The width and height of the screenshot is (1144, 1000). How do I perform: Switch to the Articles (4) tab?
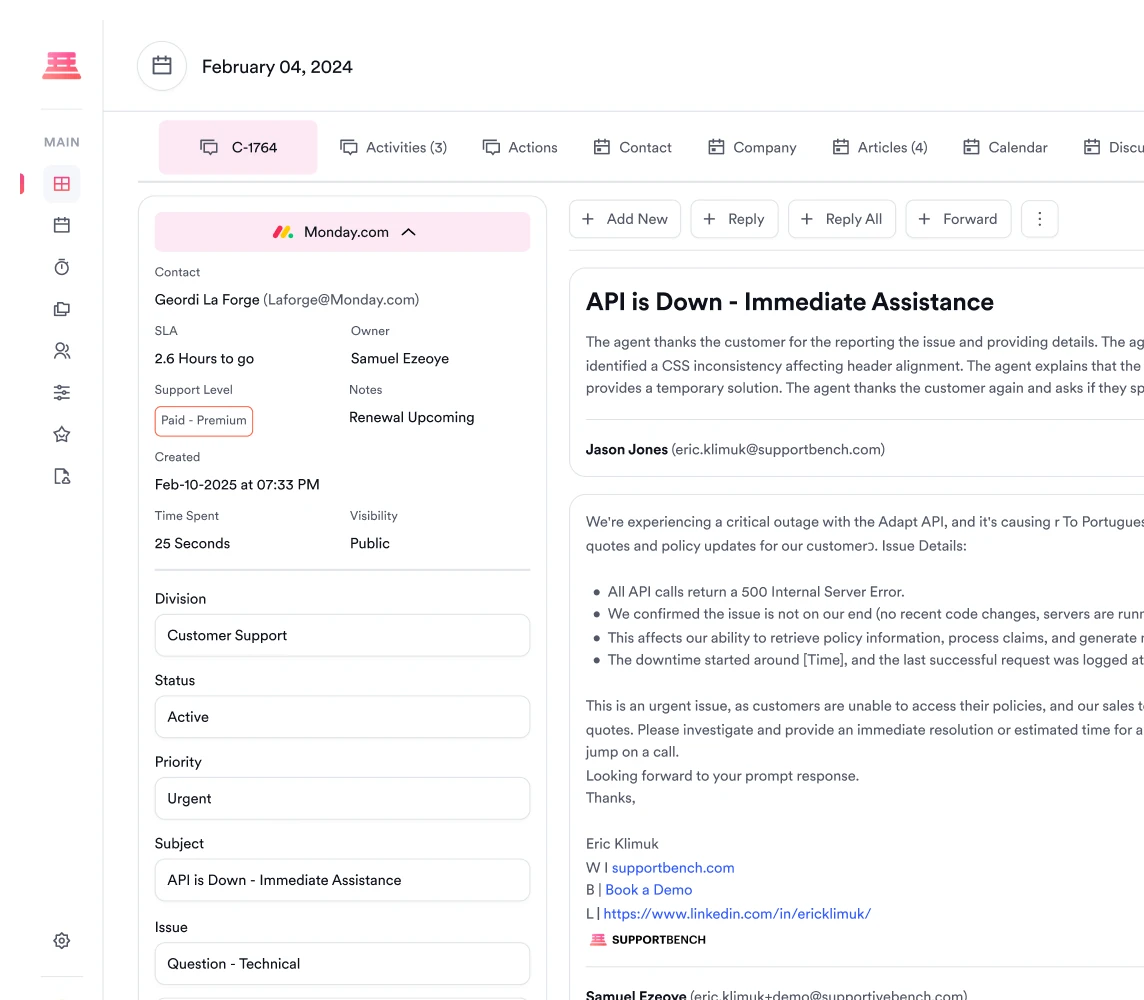click(x=880, y=147)
